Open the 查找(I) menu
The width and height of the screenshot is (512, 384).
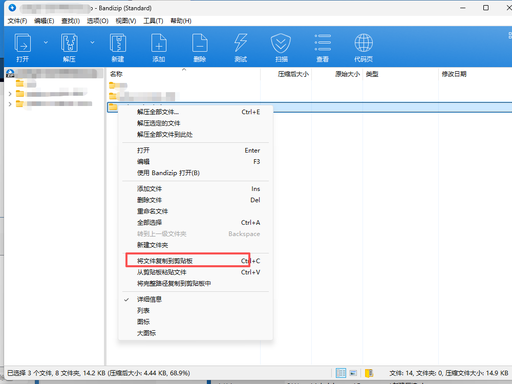70,21
